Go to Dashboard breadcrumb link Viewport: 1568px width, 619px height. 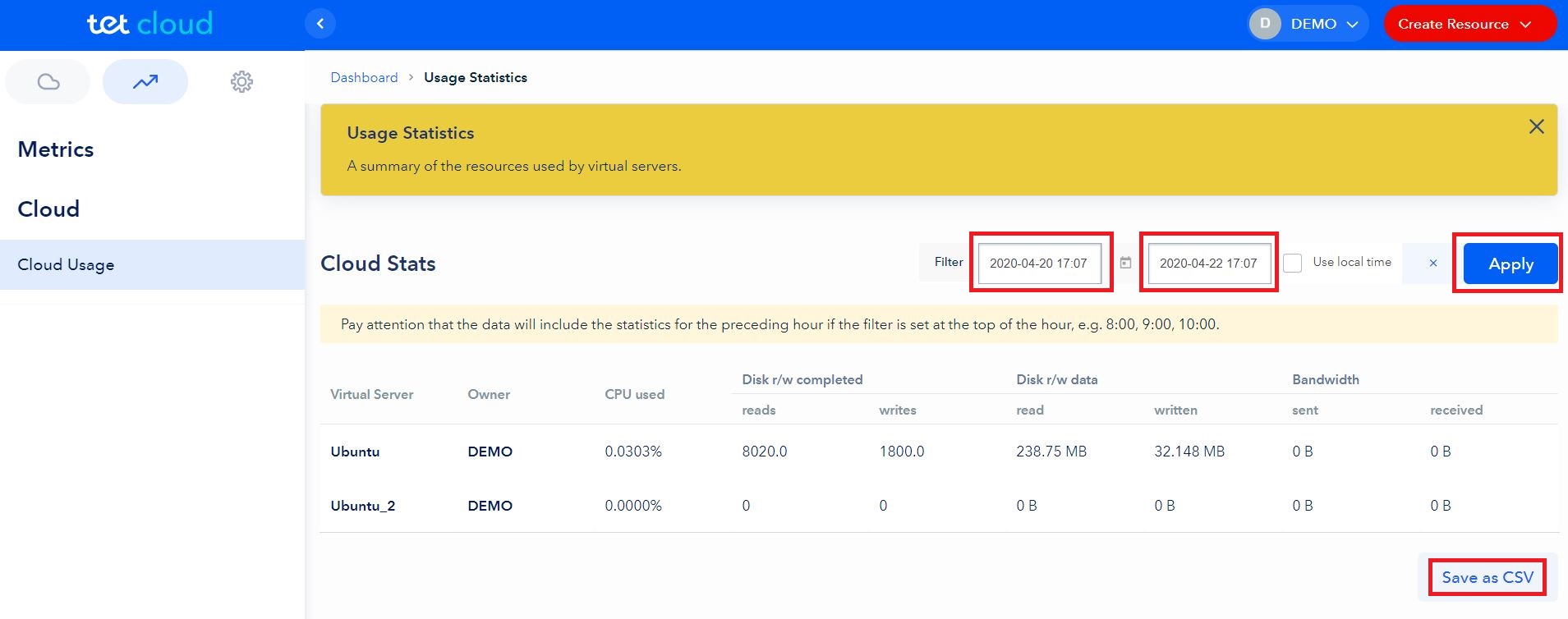pyautogui.click(x=364, y=77)
